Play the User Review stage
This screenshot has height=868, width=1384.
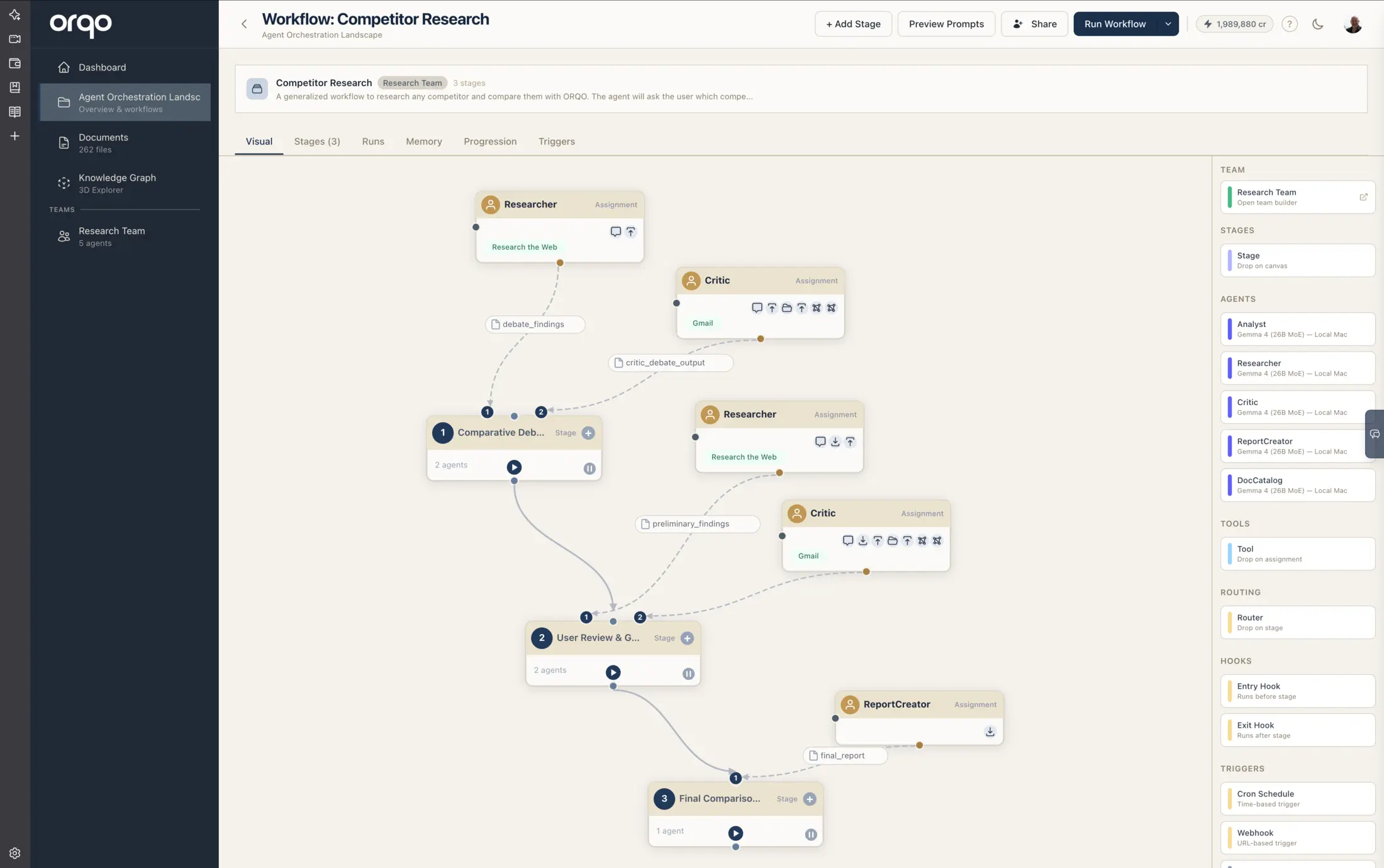(x=613, y=672)
